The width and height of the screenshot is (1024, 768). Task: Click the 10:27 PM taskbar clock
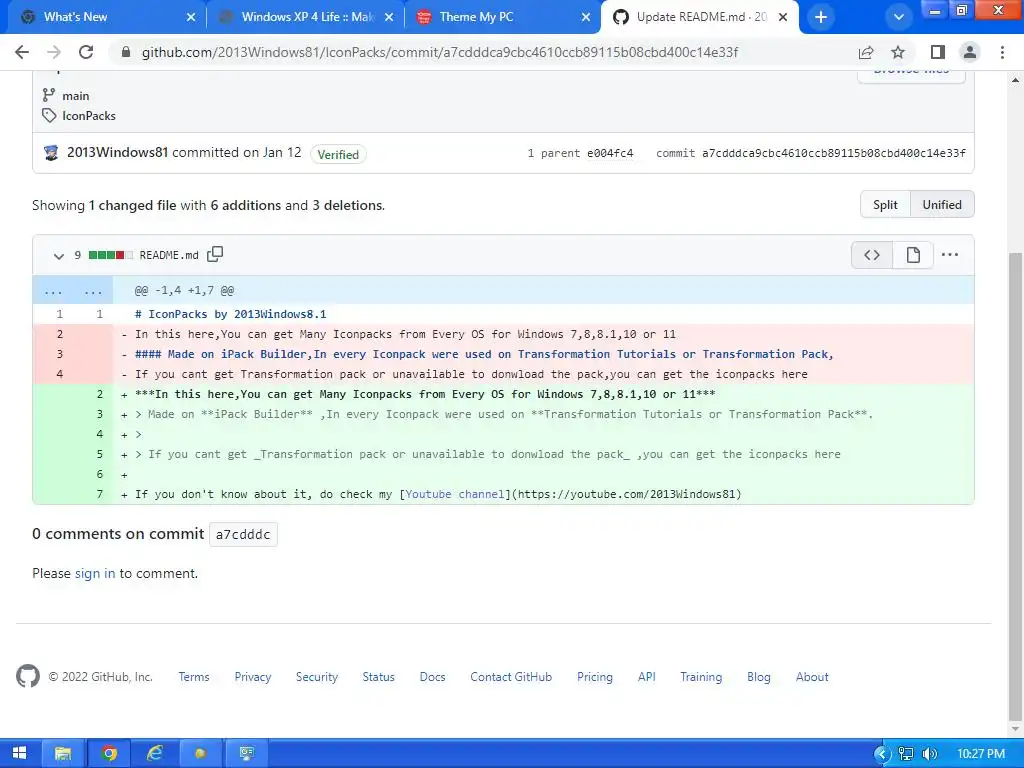pyautogui.click(x=981, y=754)
